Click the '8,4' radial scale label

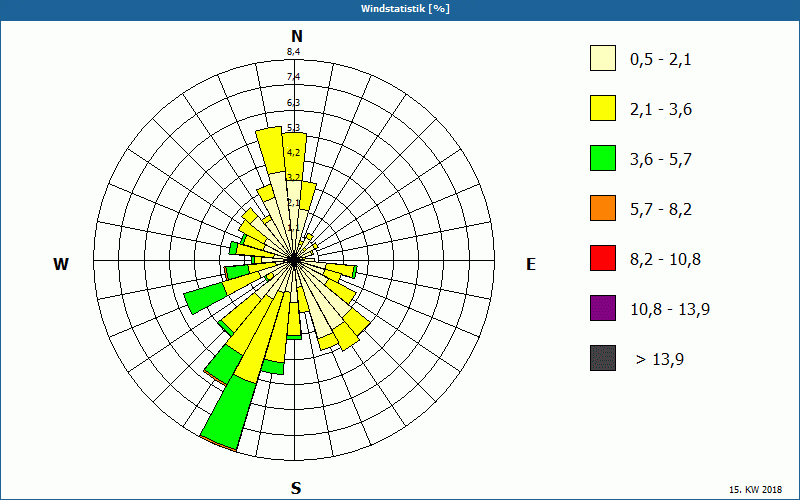293,52
